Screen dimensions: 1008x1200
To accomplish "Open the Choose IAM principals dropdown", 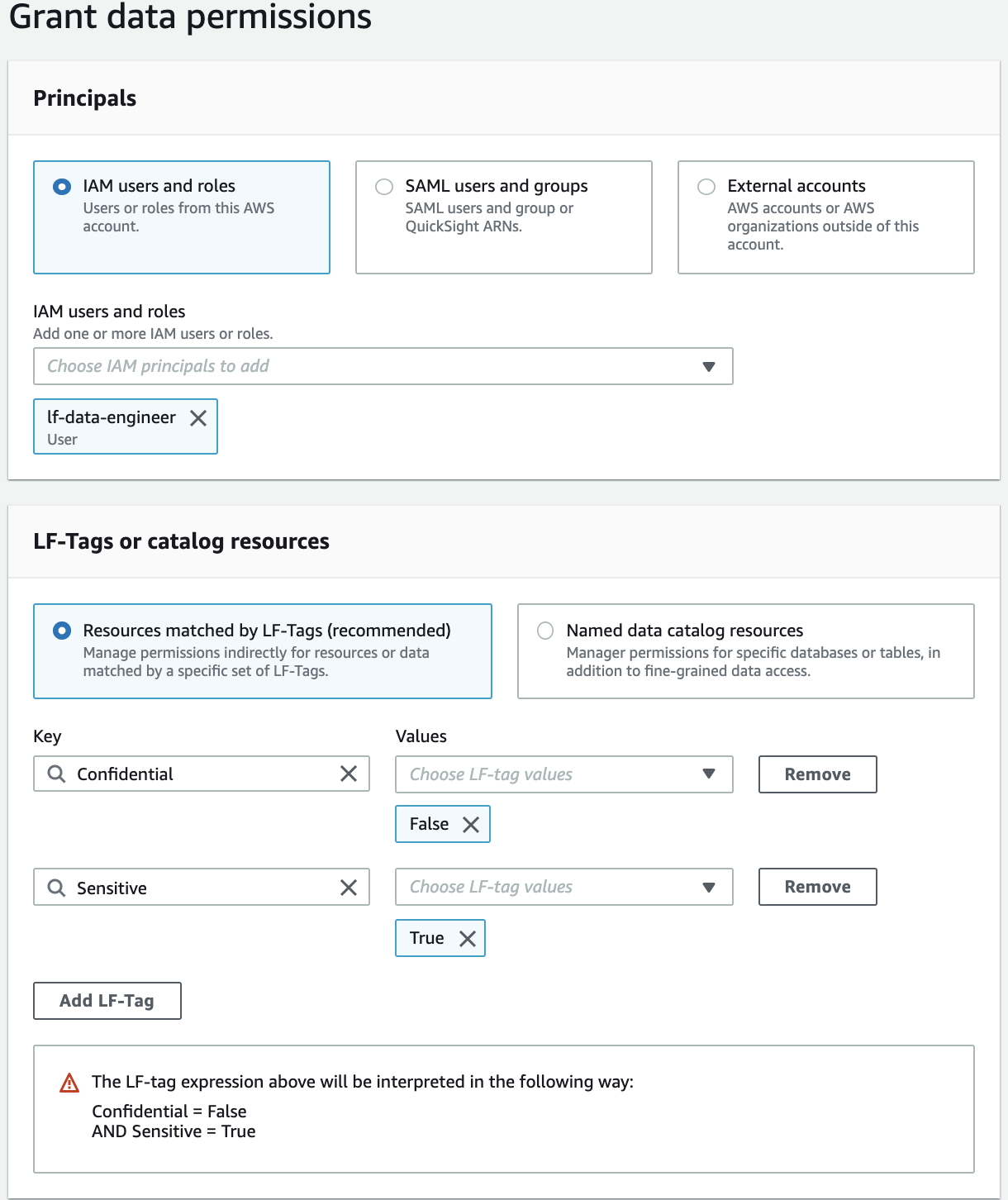I will tap(383, 366).
